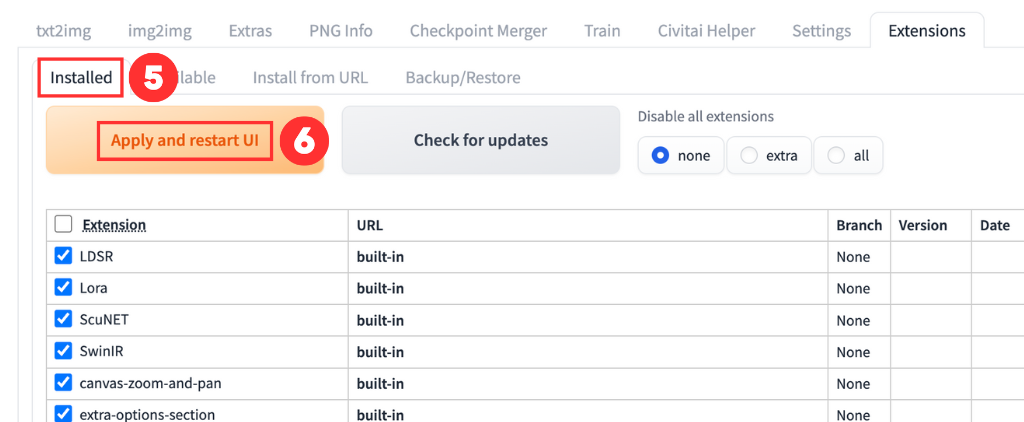Open the txt2img tab
1024x422 pixels.
point(63,30)
